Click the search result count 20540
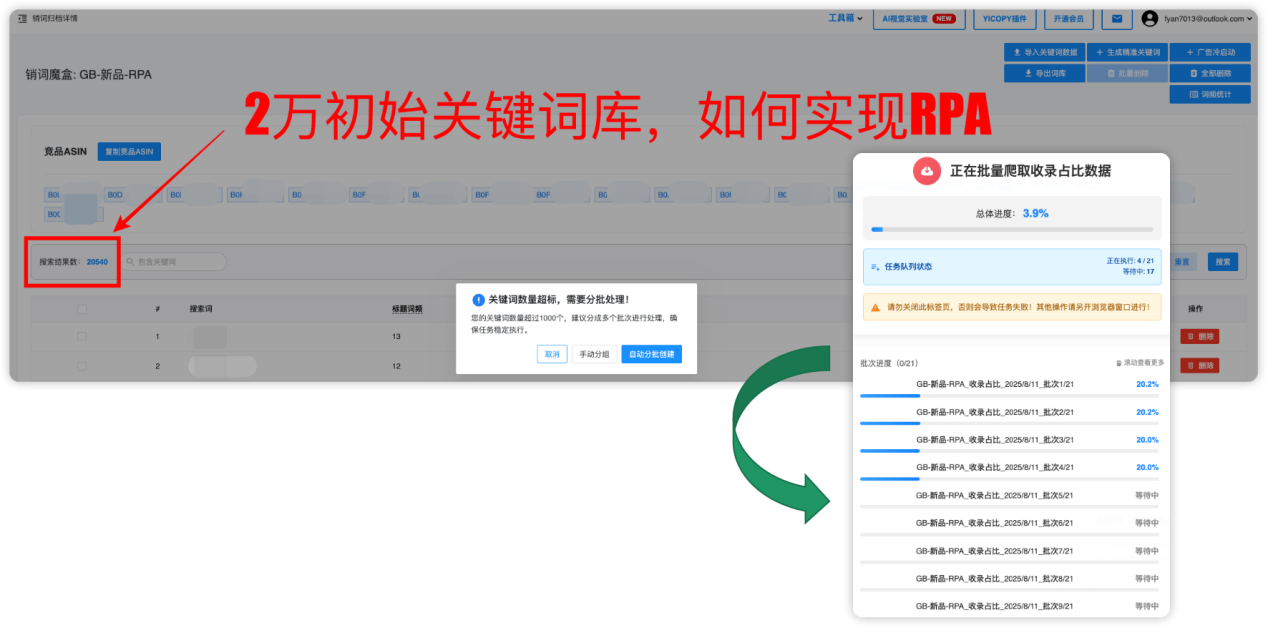Image resolution: width=1268 pixels, height=628 pixels. [97, 262]
